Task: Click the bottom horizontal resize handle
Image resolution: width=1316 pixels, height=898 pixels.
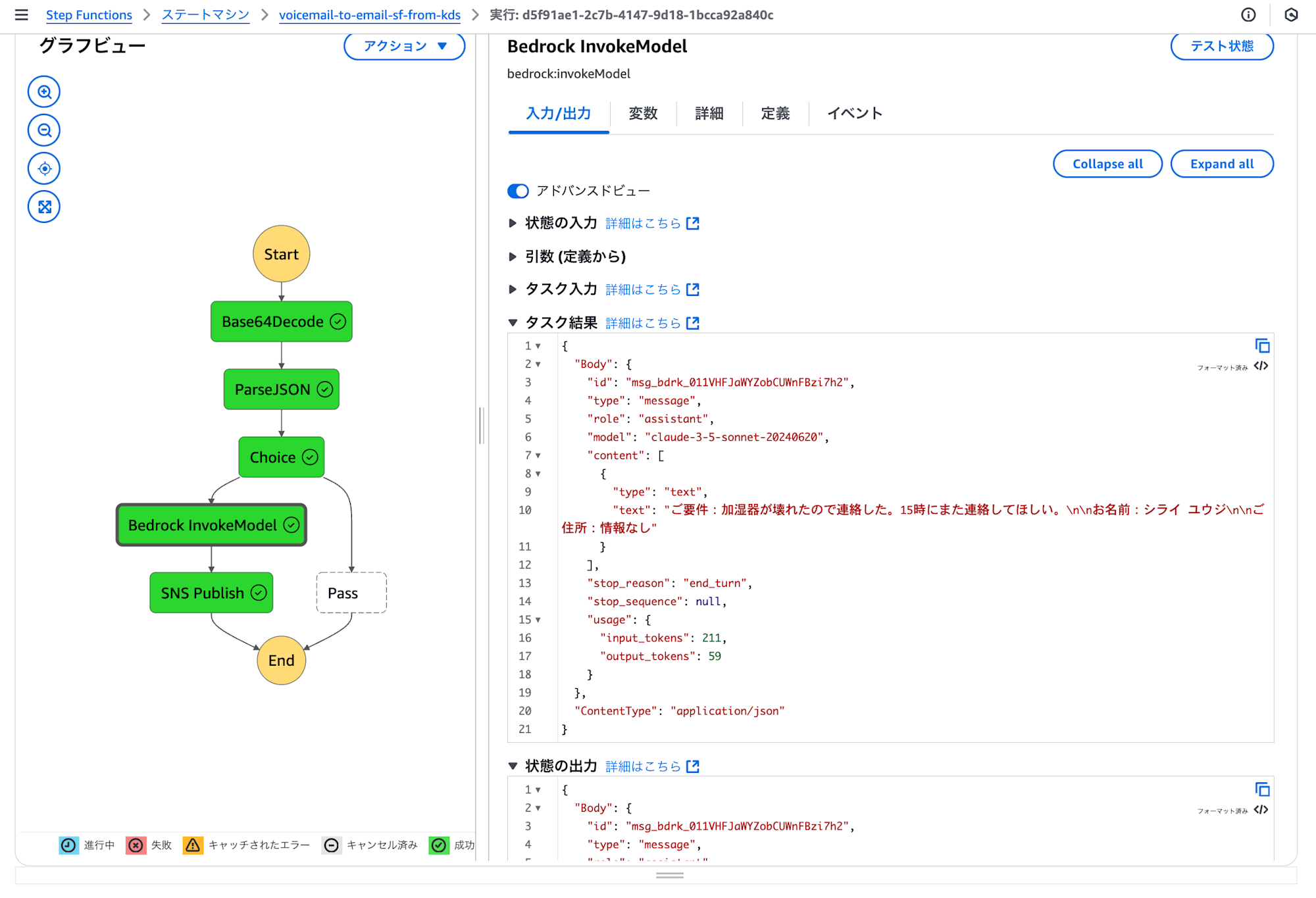Action: tap(670, 876)
